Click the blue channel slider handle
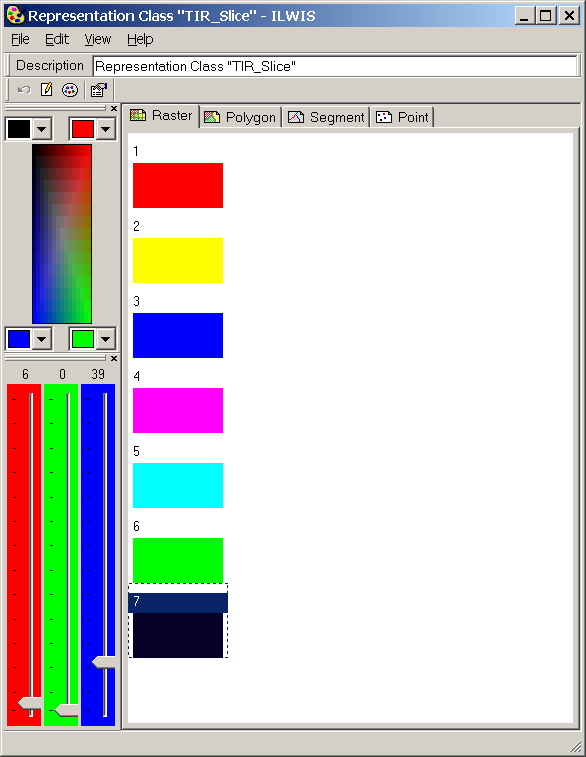The height and width of the screenshot is (757, 586). [103, 662]
